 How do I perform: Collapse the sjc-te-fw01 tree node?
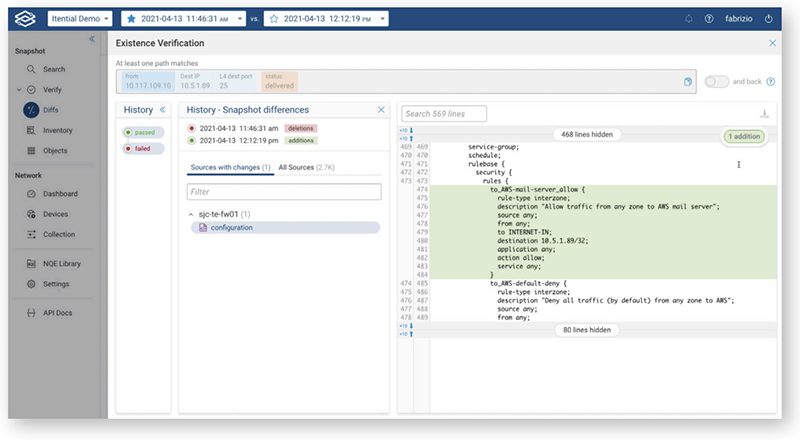coord(191,214)
